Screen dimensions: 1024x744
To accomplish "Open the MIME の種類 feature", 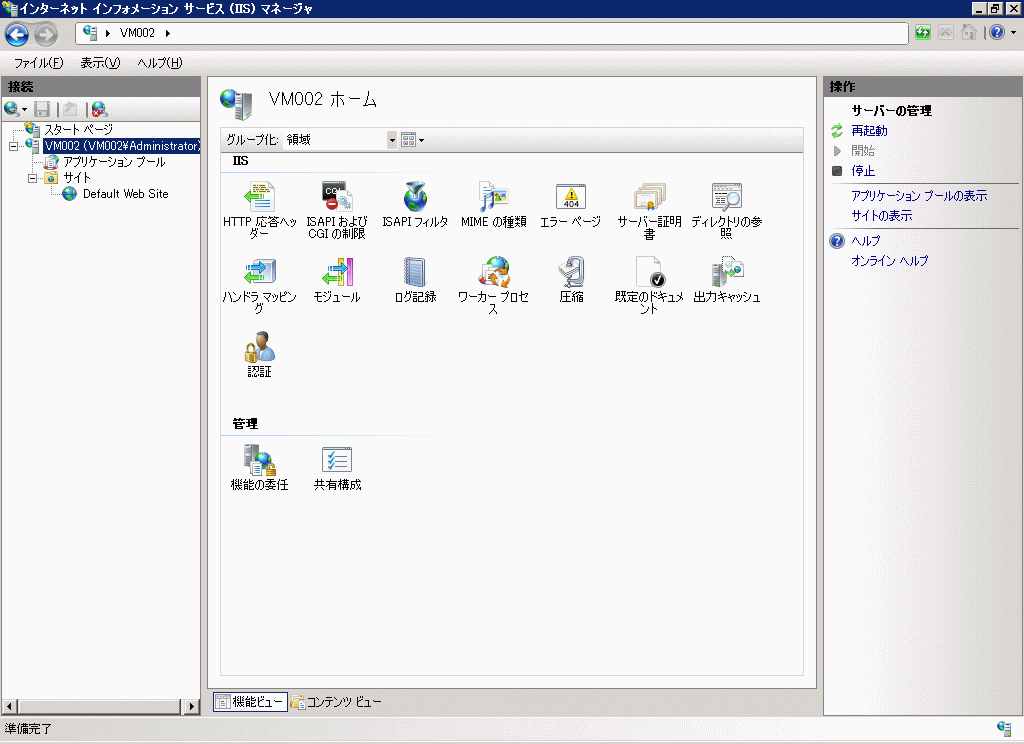I will pyautogui.click(x=493, y=204).
